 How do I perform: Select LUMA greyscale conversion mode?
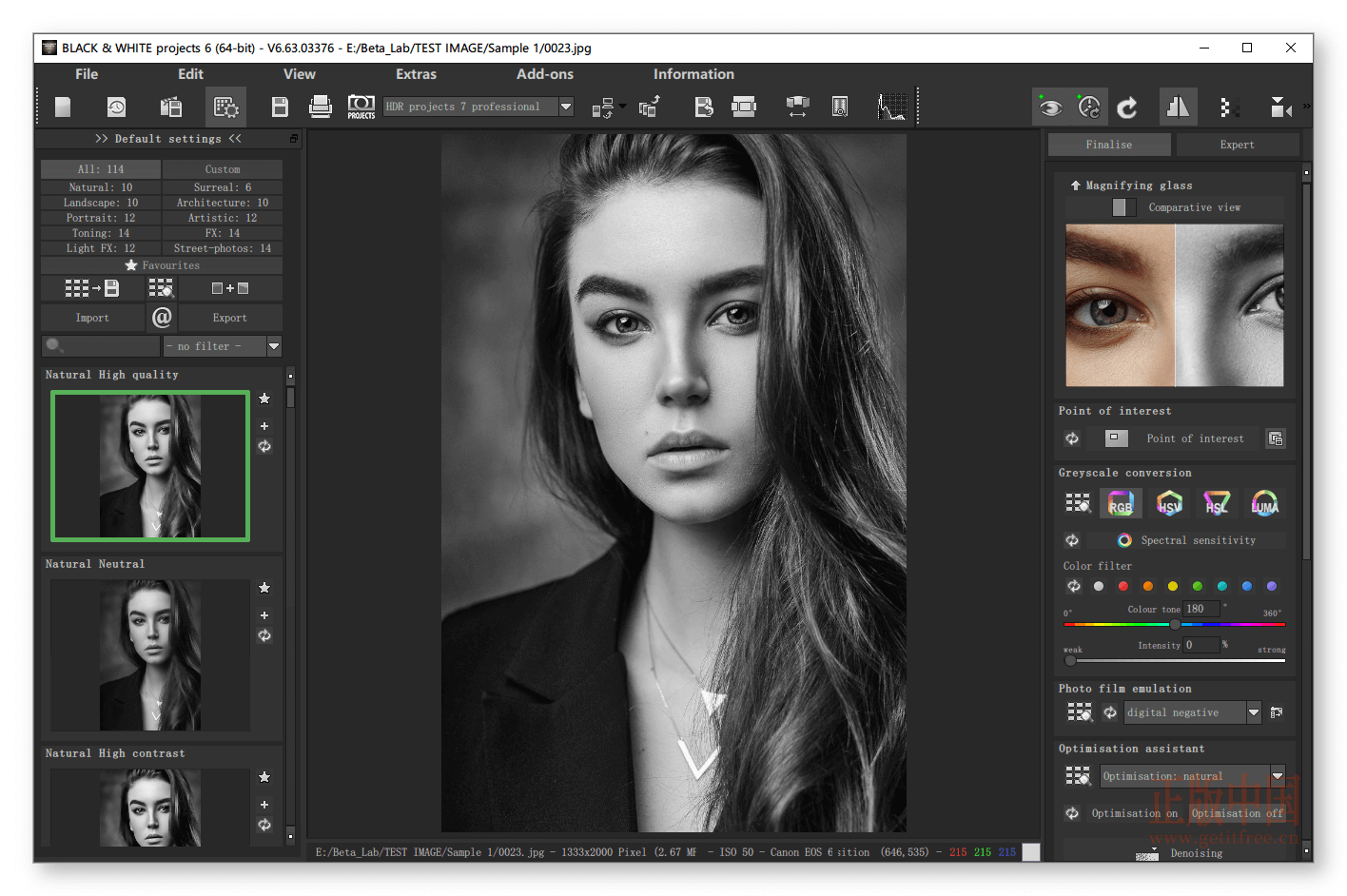point(1264,503)
